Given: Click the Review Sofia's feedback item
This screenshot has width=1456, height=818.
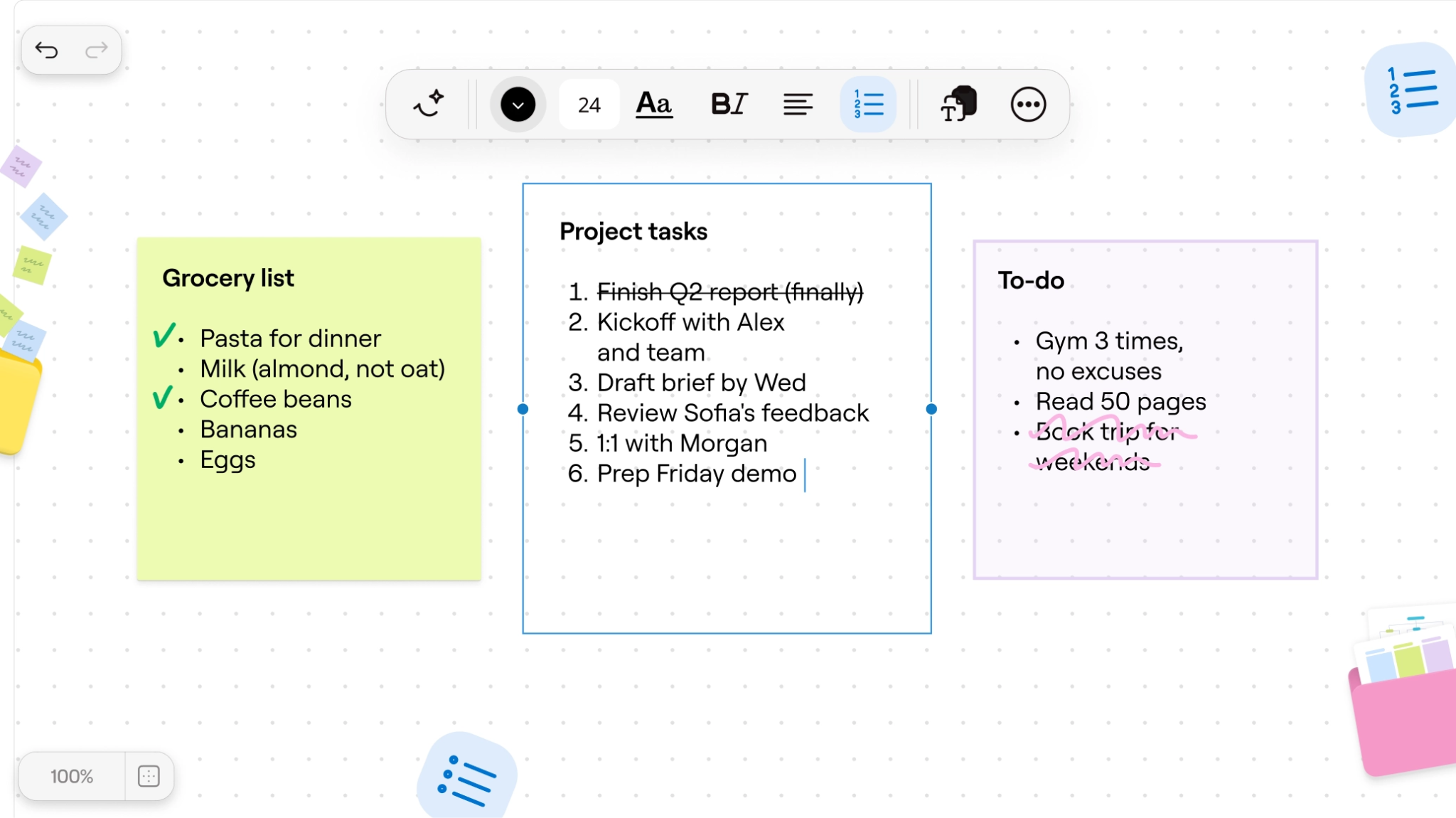Looking at the screenshot, I should pos(732,413).
